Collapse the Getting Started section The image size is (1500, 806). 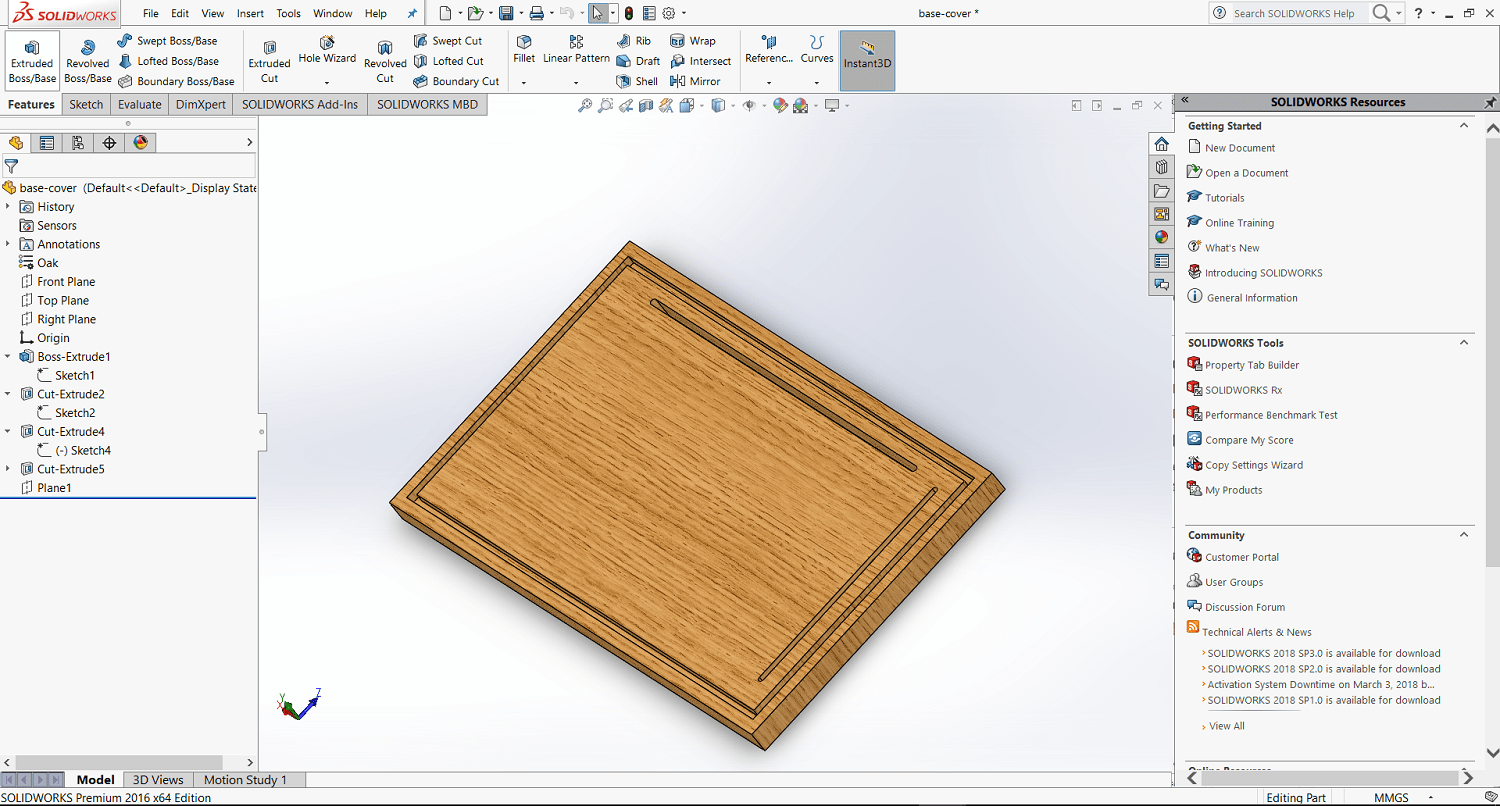coord(1464,126)
